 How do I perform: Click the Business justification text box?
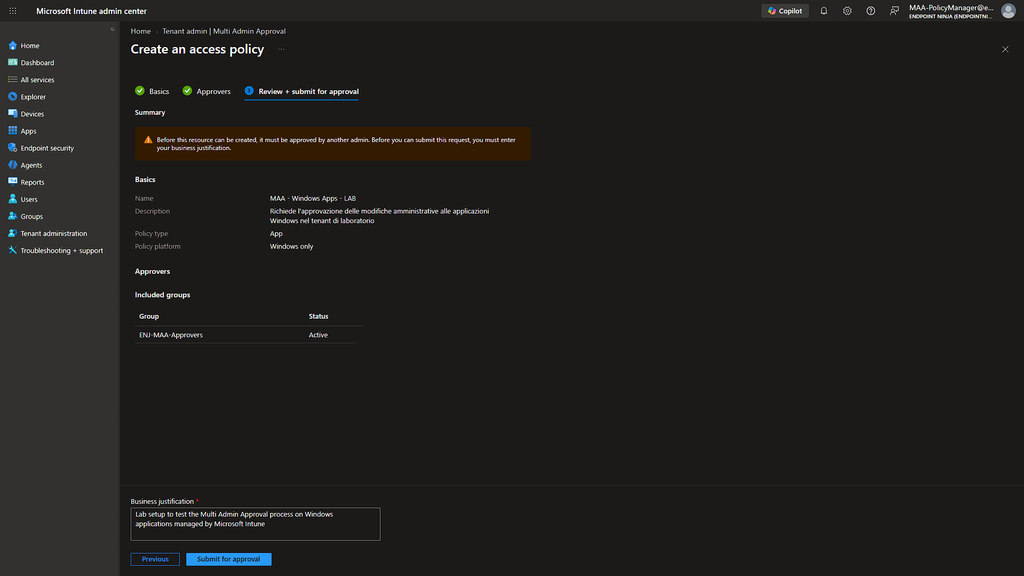(255, 524)
